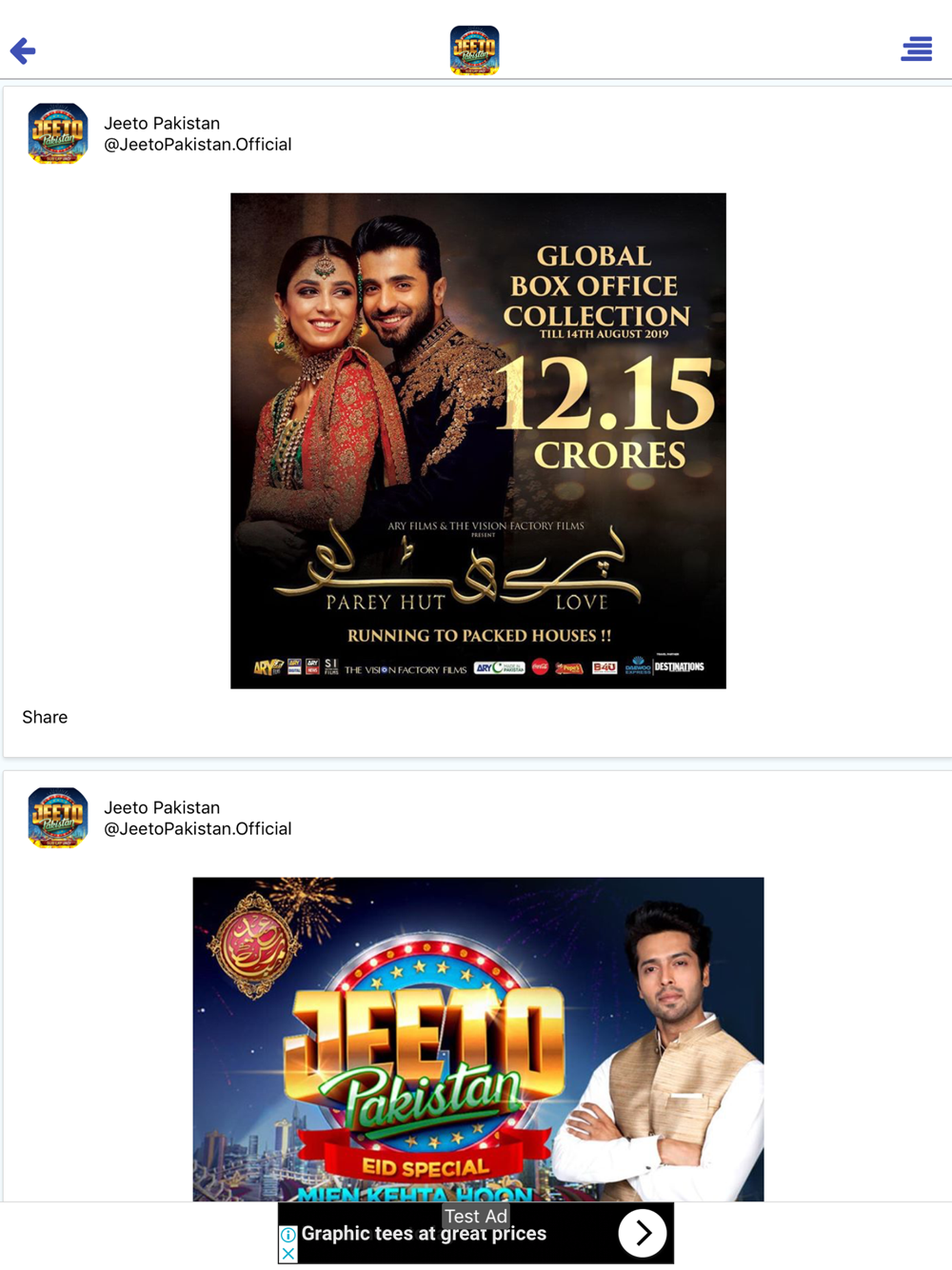The height and width of the screenshot is (1270, 952).
Task: Open second post's Jeeto Pakistan avatar
Action: tap(58, 818)
